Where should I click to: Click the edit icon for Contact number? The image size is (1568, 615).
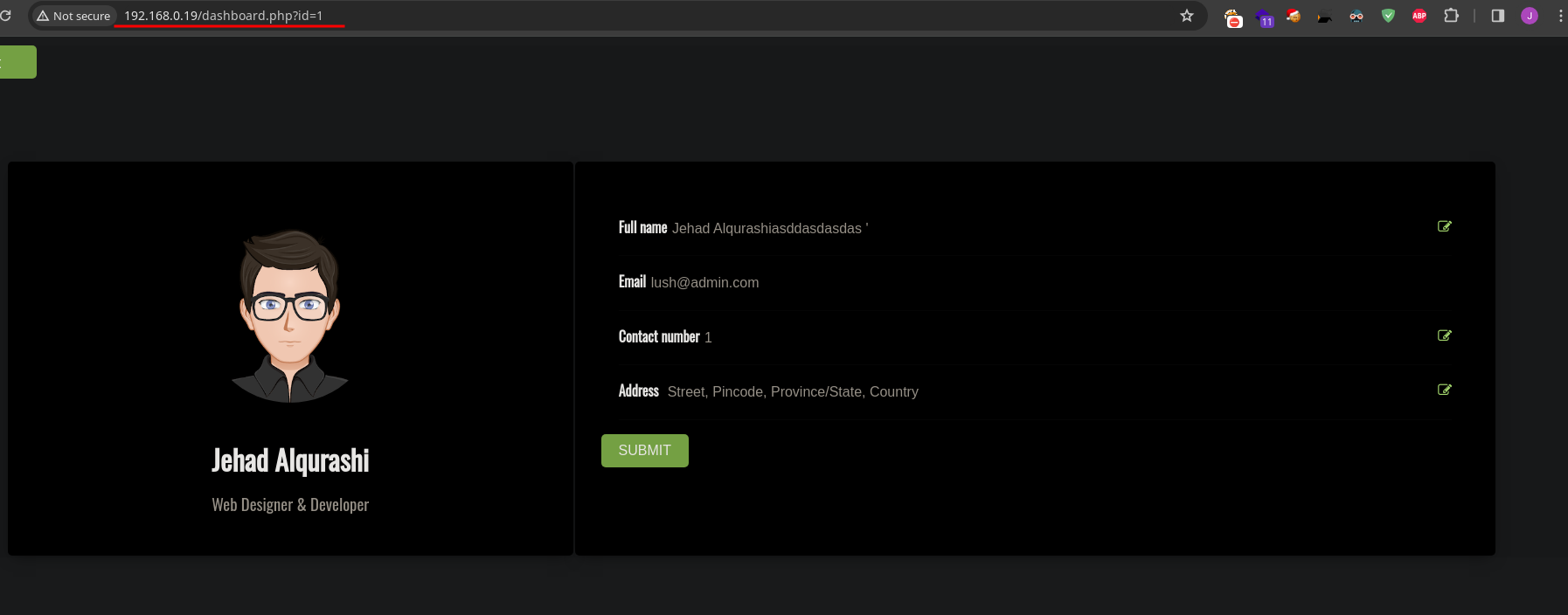click(x=1444, y=335)
